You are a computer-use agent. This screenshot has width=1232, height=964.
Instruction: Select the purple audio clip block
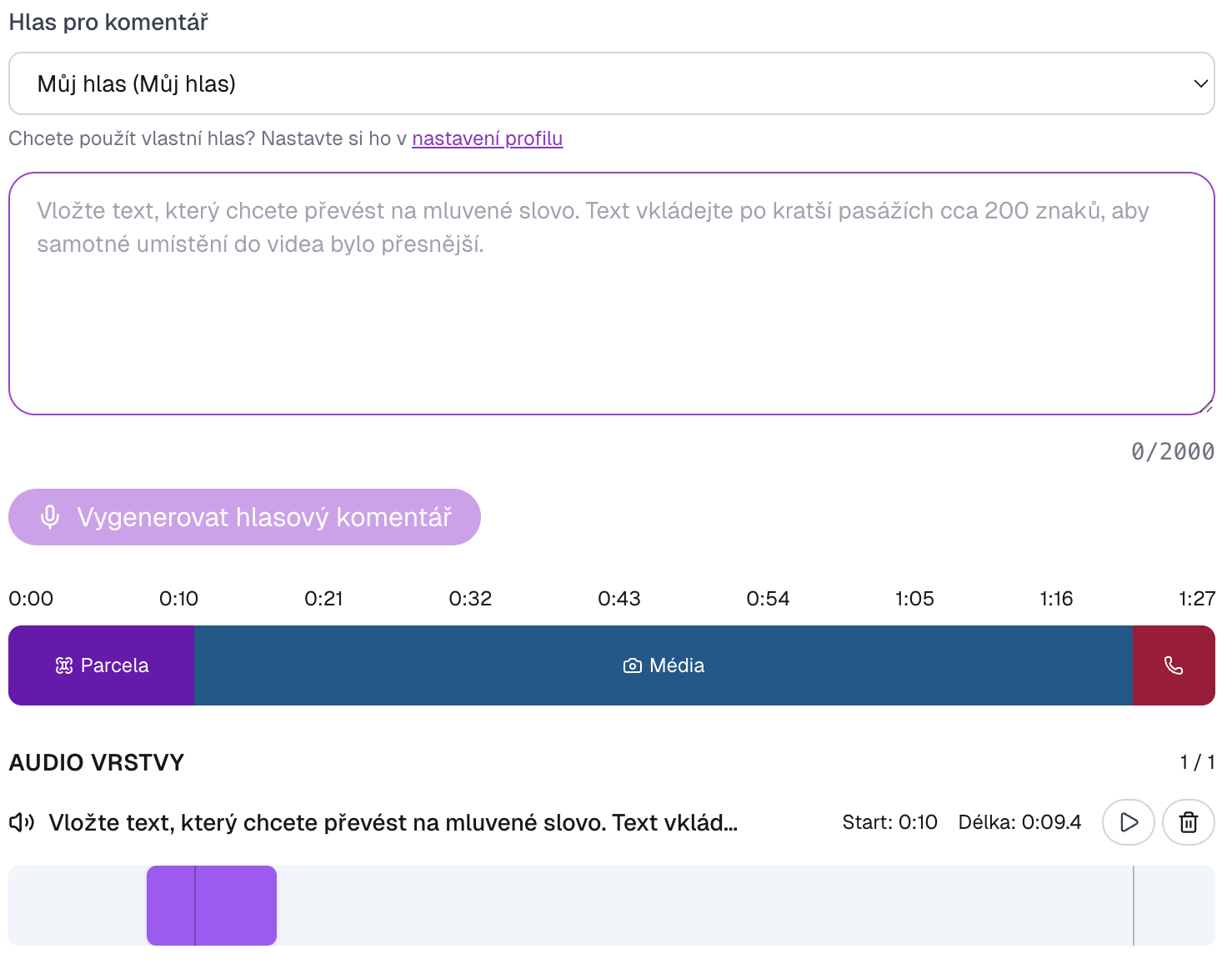pos(212,906)
